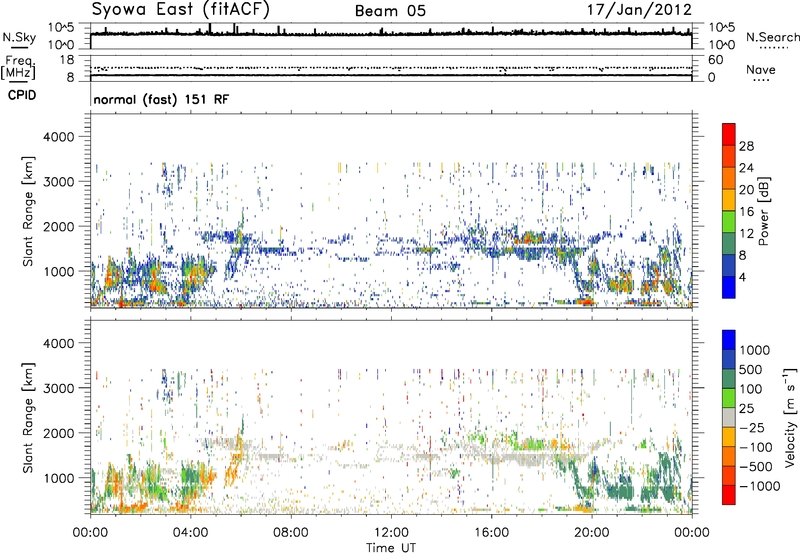Click the 'Slant Range [km]' label of the velocity panel
Image resolution: width=800 pixels, height=554 pixels.
coord(28,418)
